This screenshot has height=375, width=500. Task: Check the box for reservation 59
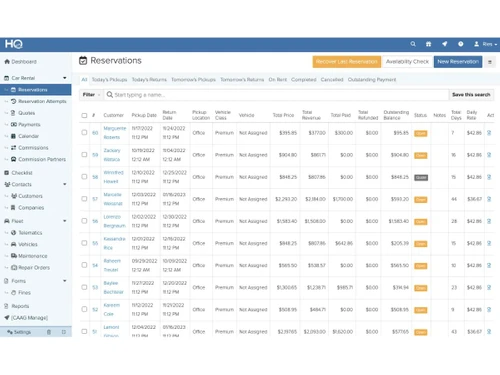point(84,155)
